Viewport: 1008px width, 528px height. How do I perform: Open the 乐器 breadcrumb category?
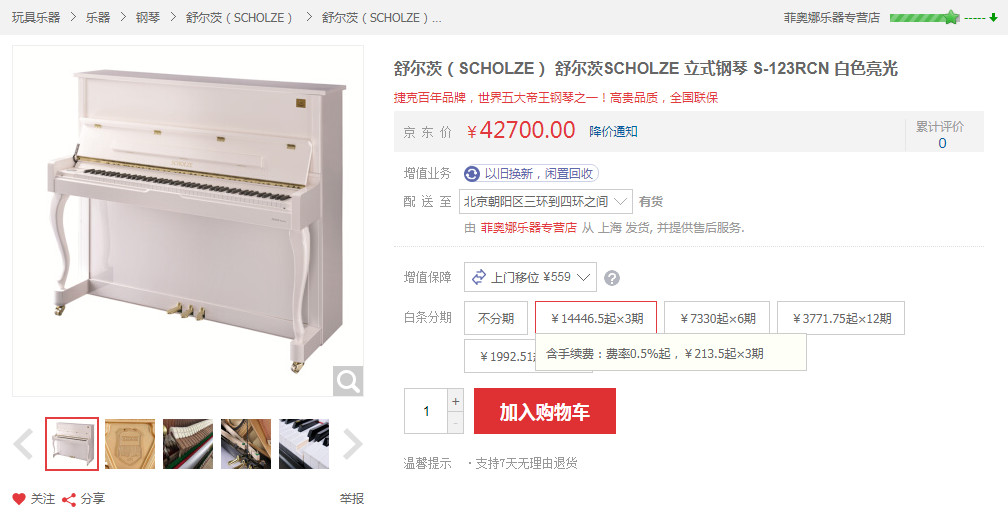click(x=98, y=17)
